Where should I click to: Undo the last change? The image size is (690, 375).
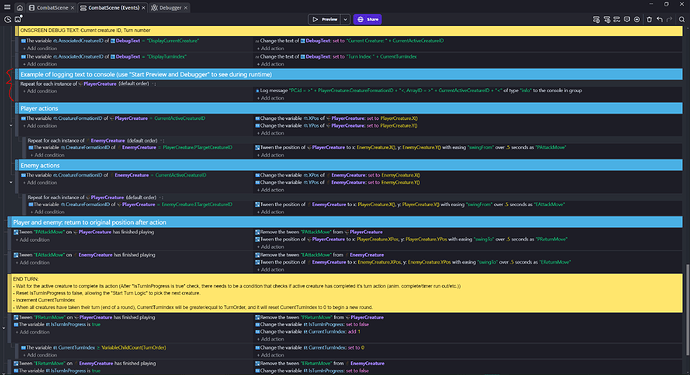coord(659,19)
